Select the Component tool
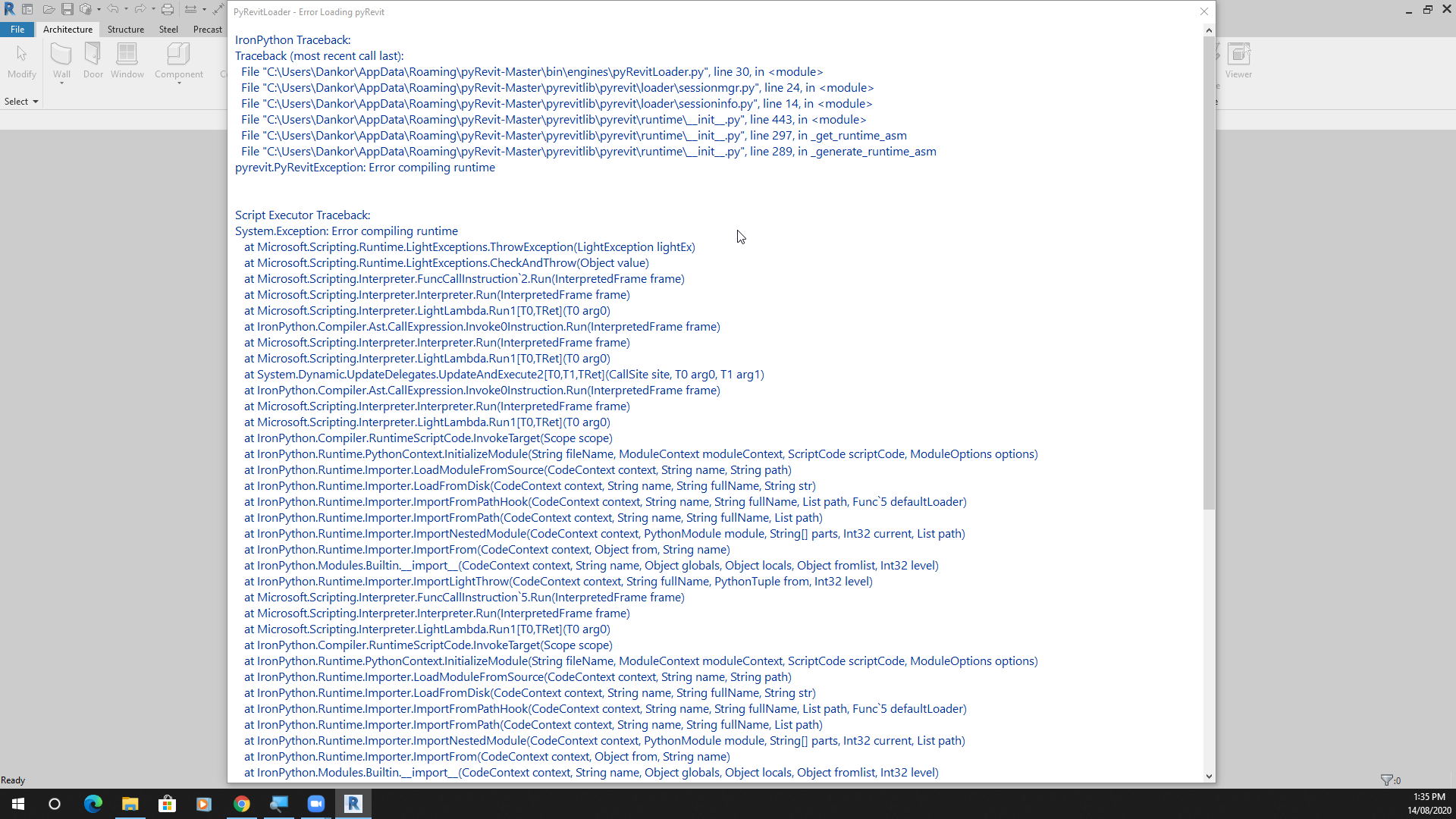The image size is (1456, 819). pyautogui.click(x=179, y=61)
